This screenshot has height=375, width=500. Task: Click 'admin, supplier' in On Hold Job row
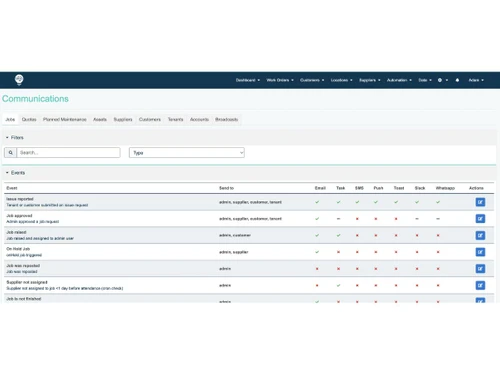coord(234,252)
